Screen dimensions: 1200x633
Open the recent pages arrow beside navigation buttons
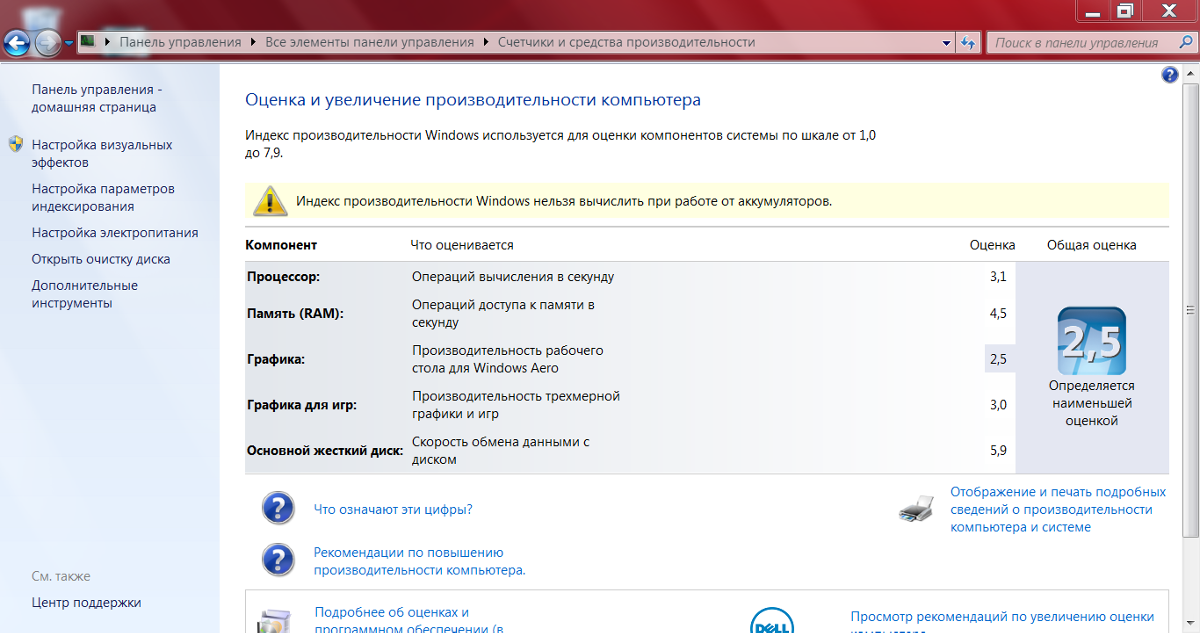tap(69, 43)
